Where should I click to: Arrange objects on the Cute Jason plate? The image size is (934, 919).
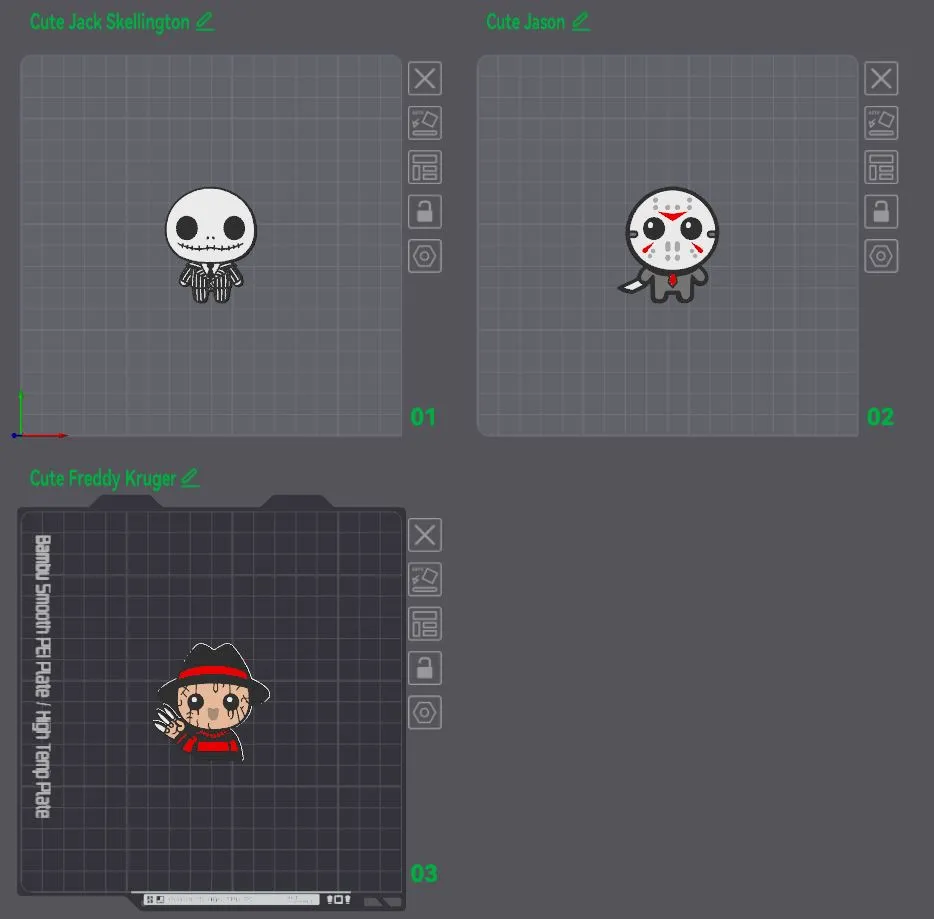click(x=880, y=167)
